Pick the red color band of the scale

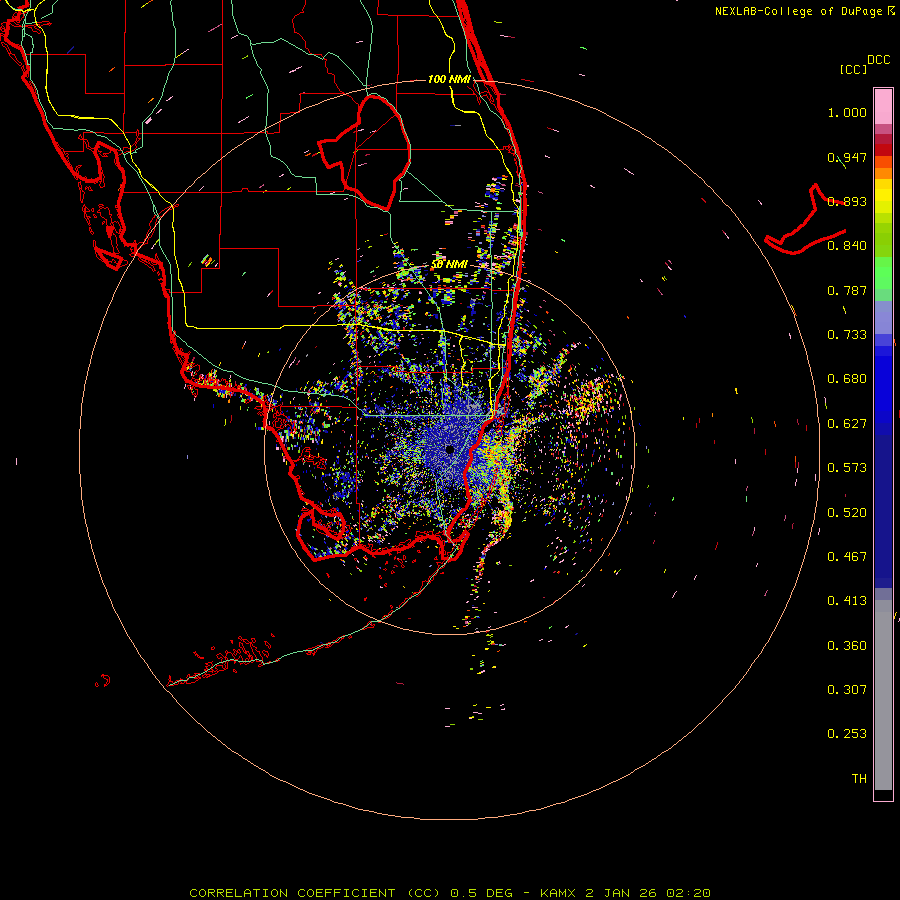point(883,150)
